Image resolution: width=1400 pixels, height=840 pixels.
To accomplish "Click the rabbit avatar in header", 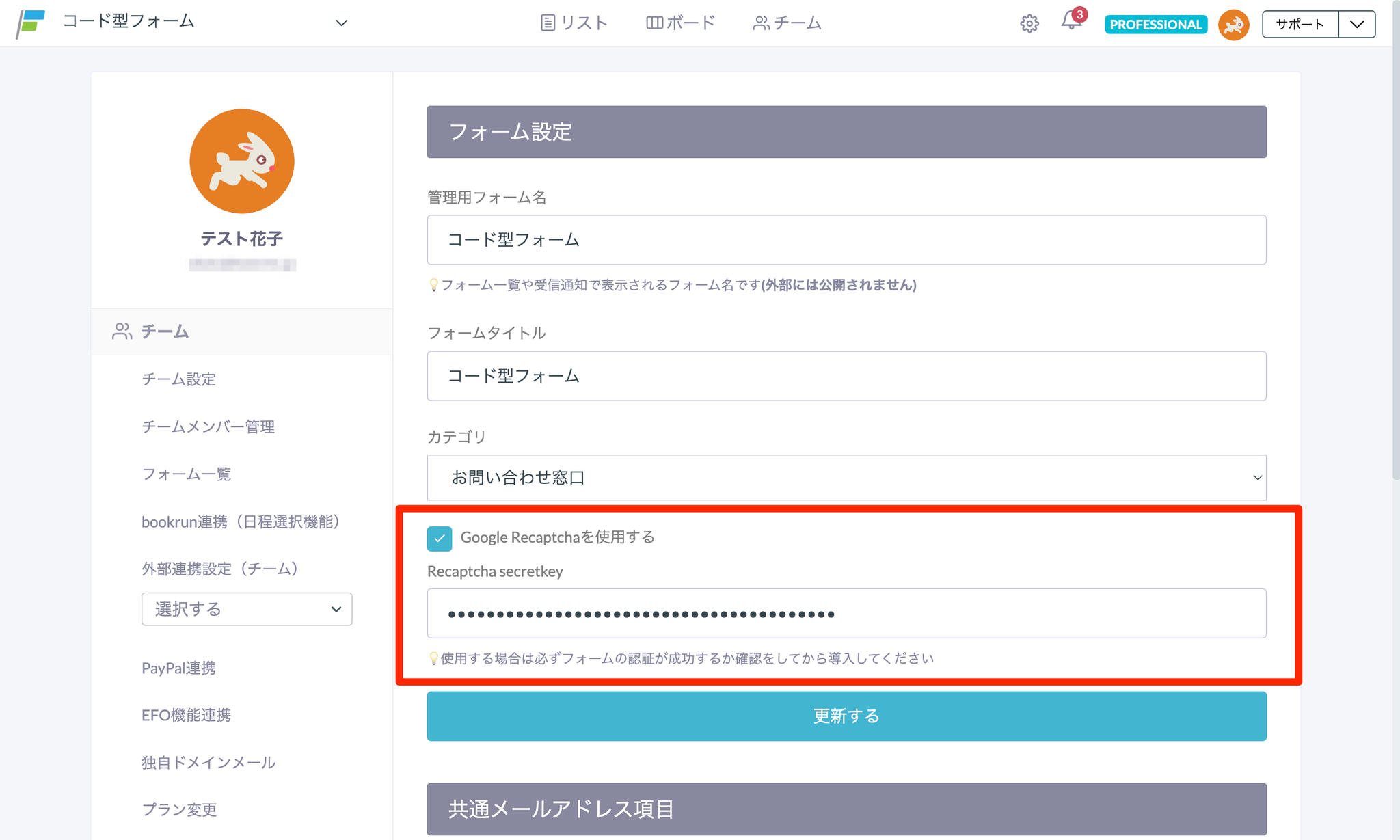I will [1233, 25].
